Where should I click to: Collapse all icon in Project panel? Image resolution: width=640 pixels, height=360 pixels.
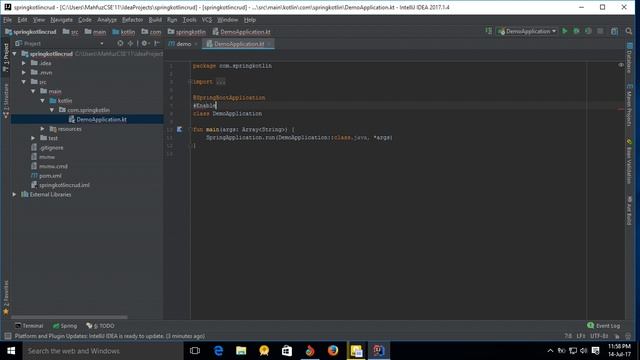(x=130, y=43)
